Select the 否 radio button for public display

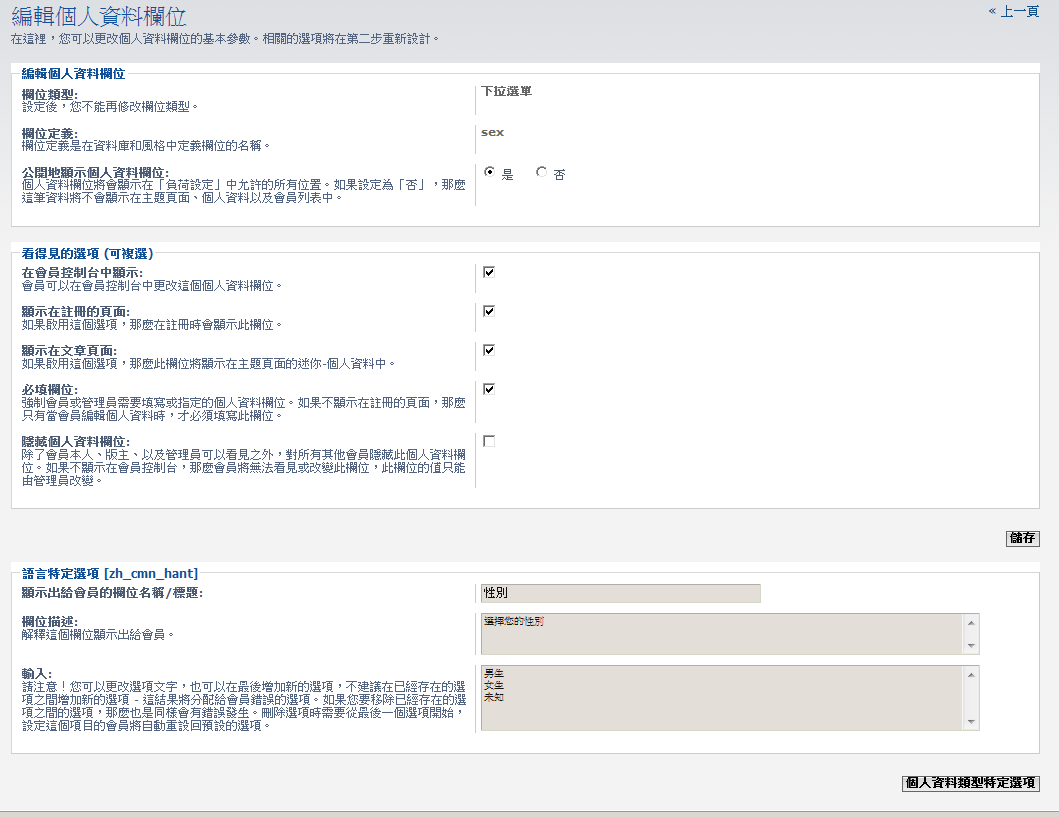pyautogui.click(x=542, y=172)
